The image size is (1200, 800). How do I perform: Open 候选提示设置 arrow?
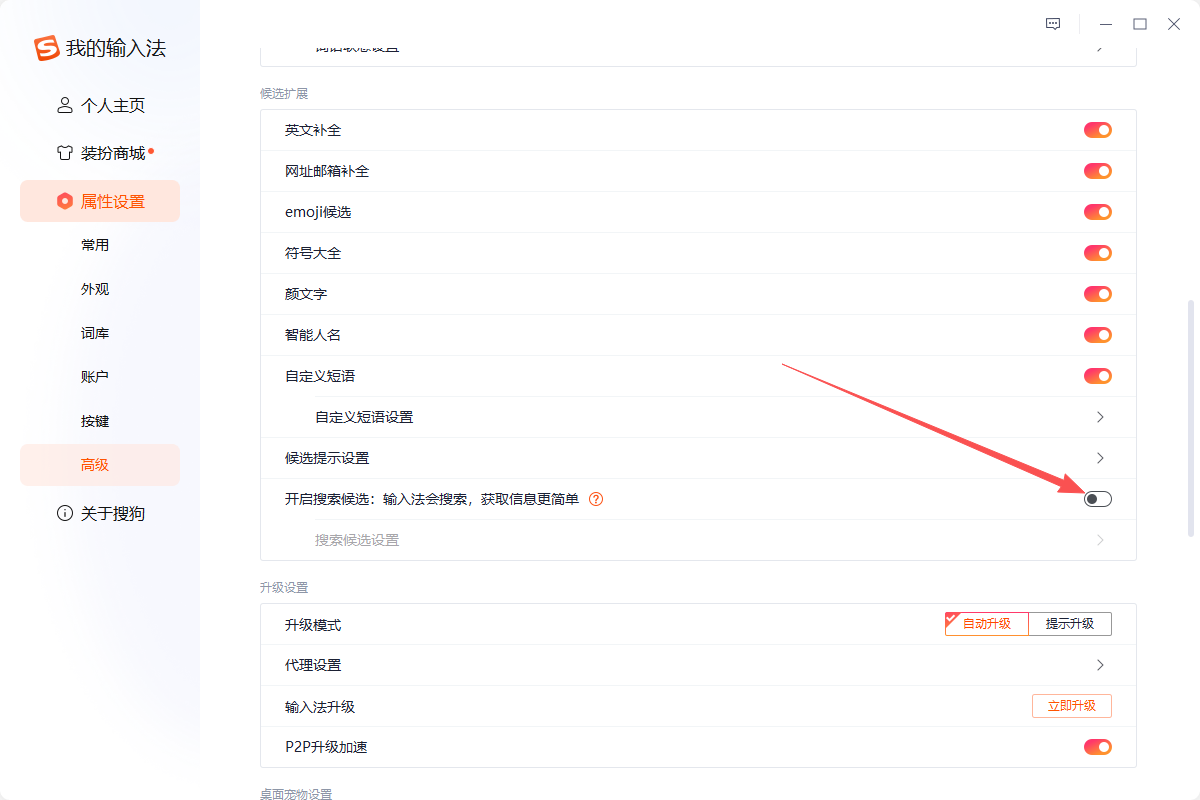tap(1100, 458)
